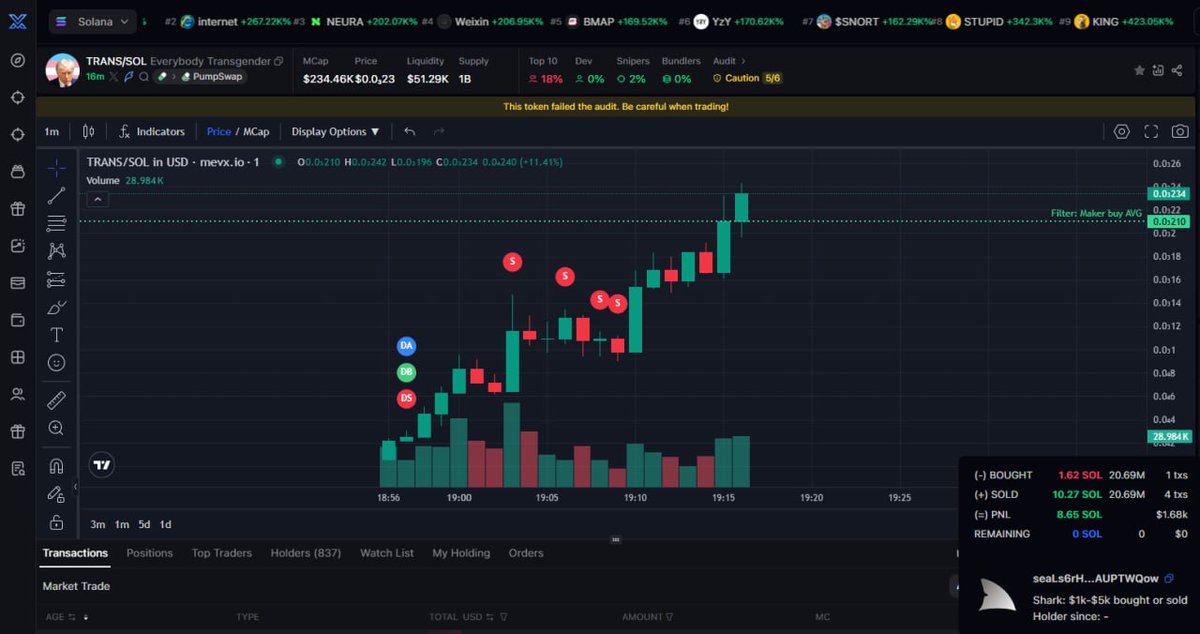The image size is (1200, 634).
Task: Open the compass discover icon in sidebar
Action: [17, 60]
